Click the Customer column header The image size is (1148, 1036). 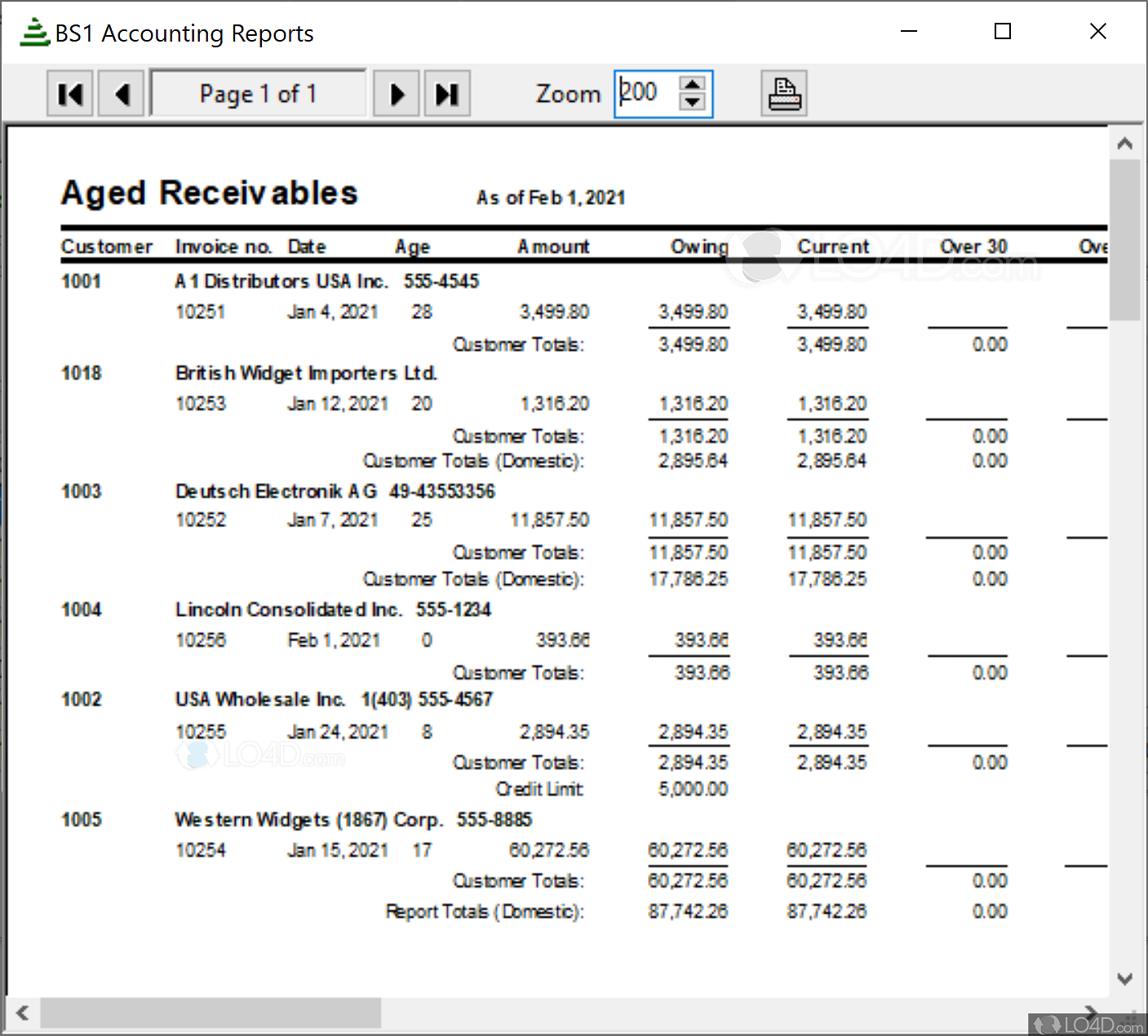[107, 246]
